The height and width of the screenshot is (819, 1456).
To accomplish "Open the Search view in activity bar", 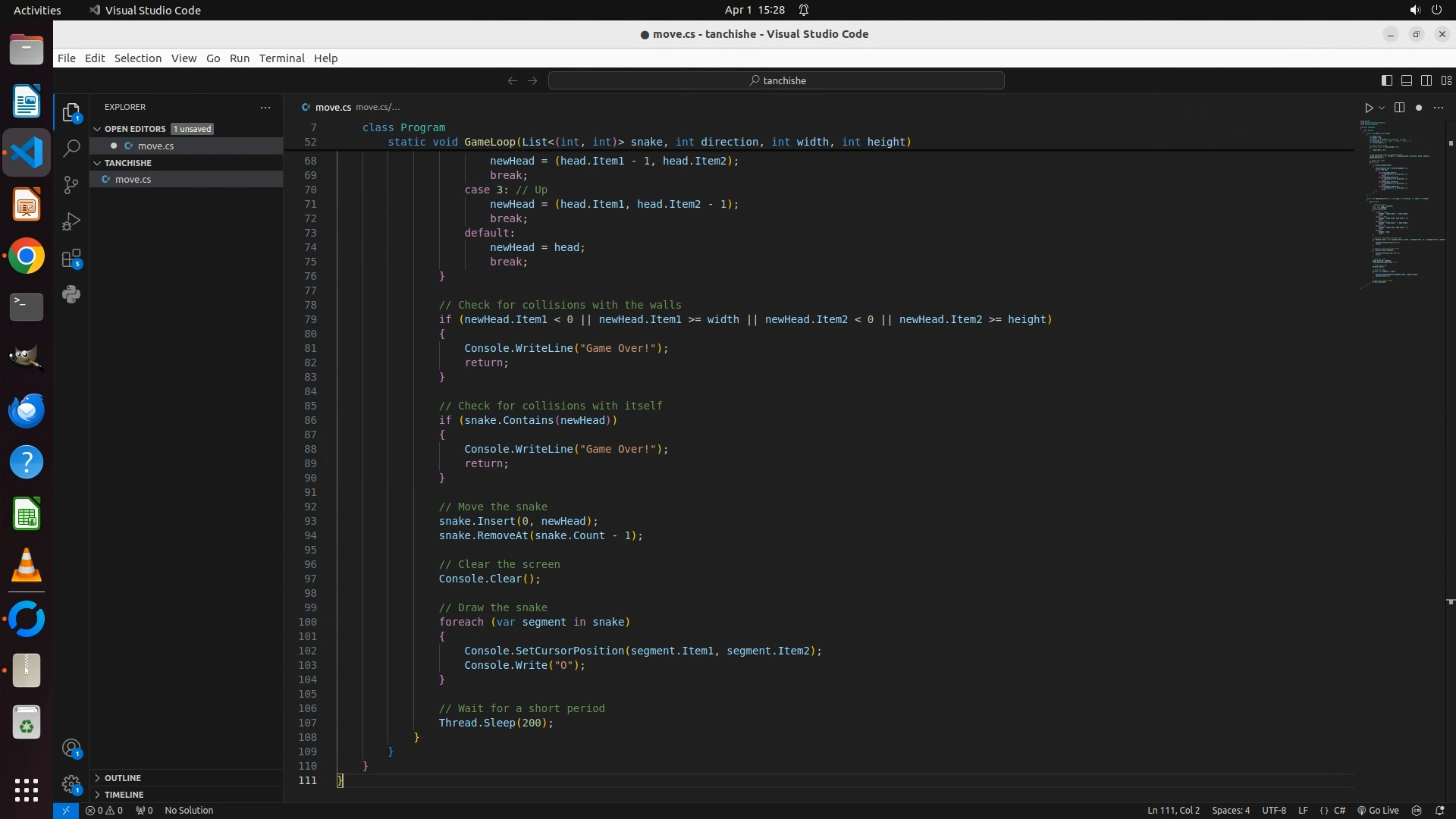I will click(71, 149).
